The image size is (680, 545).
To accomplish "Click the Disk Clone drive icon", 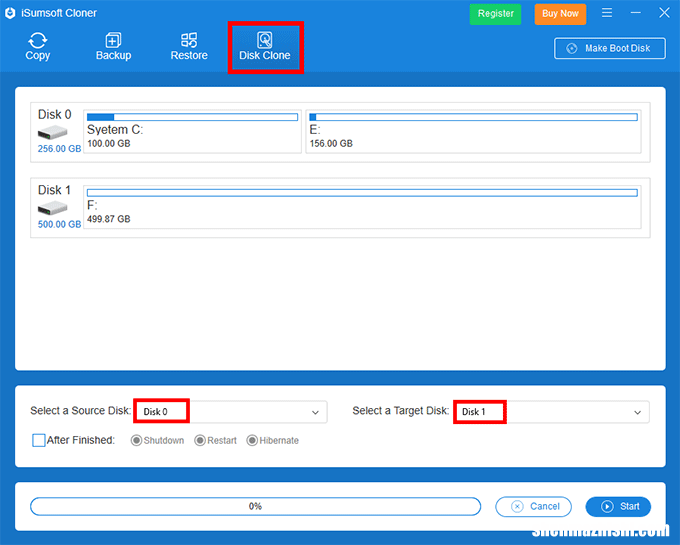I will (x=265, y=40).
